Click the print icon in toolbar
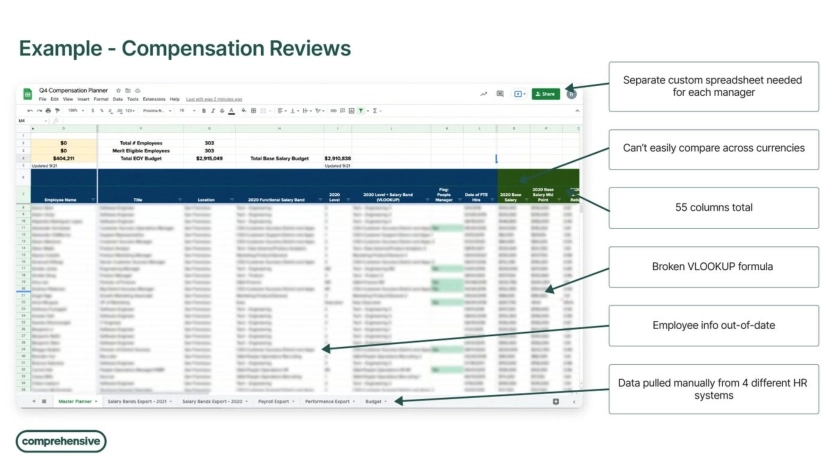 [46, 111]
